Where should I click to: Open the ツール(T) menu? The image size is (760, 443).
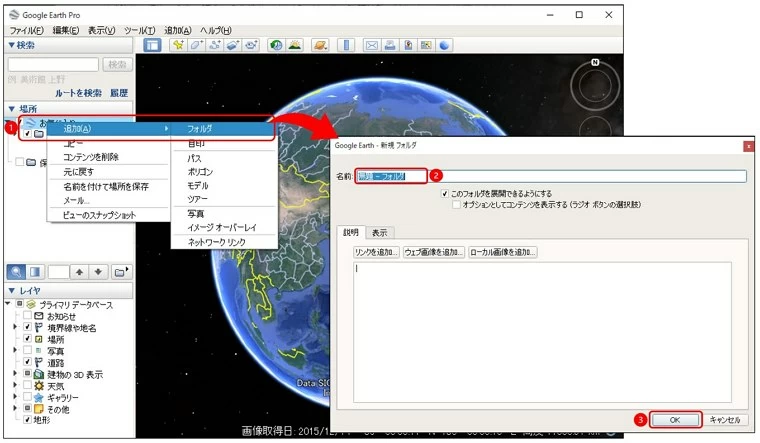pos(140,30)
